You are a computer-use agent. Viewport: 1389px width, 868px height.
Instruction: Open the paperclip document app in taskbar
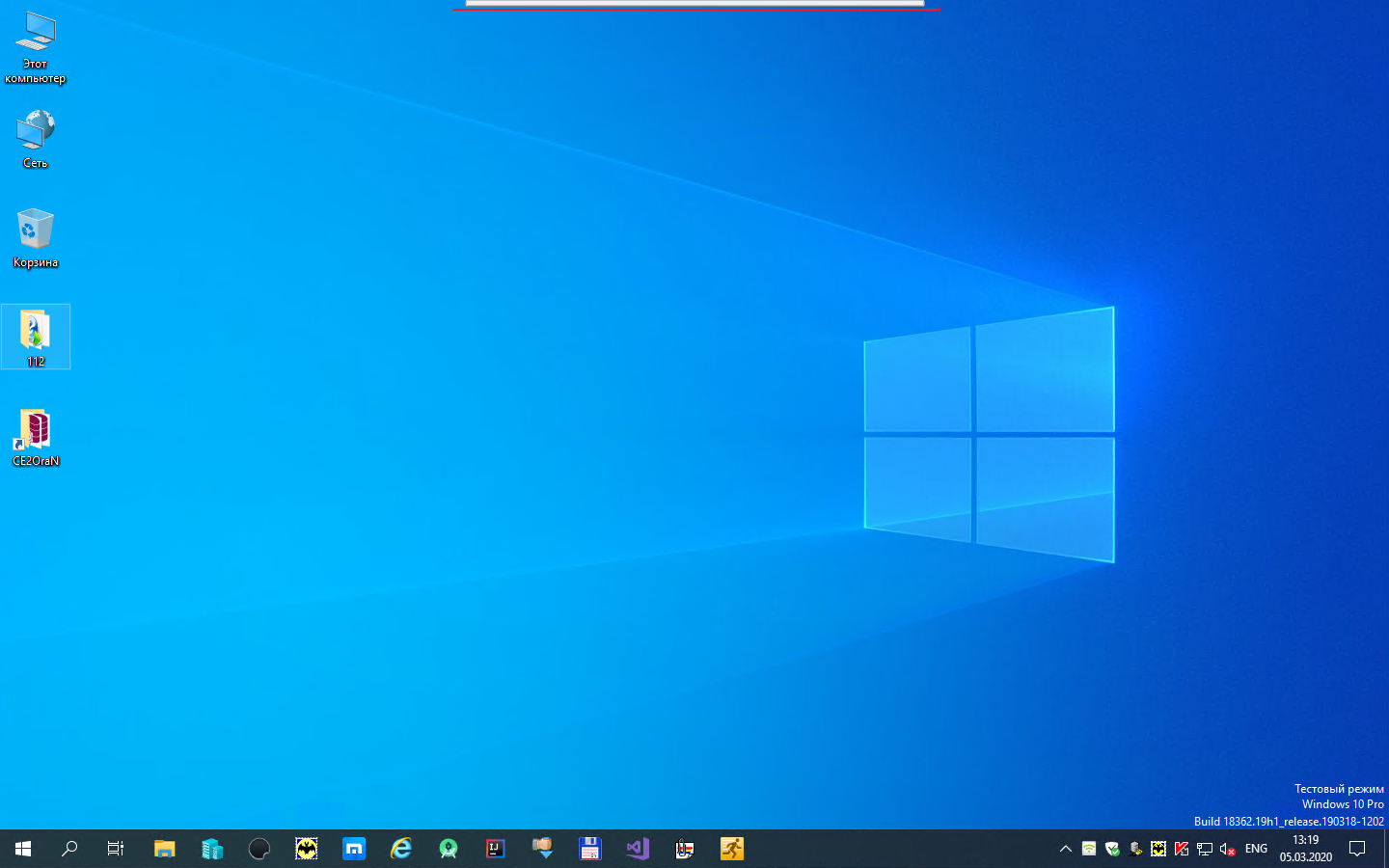685,849
